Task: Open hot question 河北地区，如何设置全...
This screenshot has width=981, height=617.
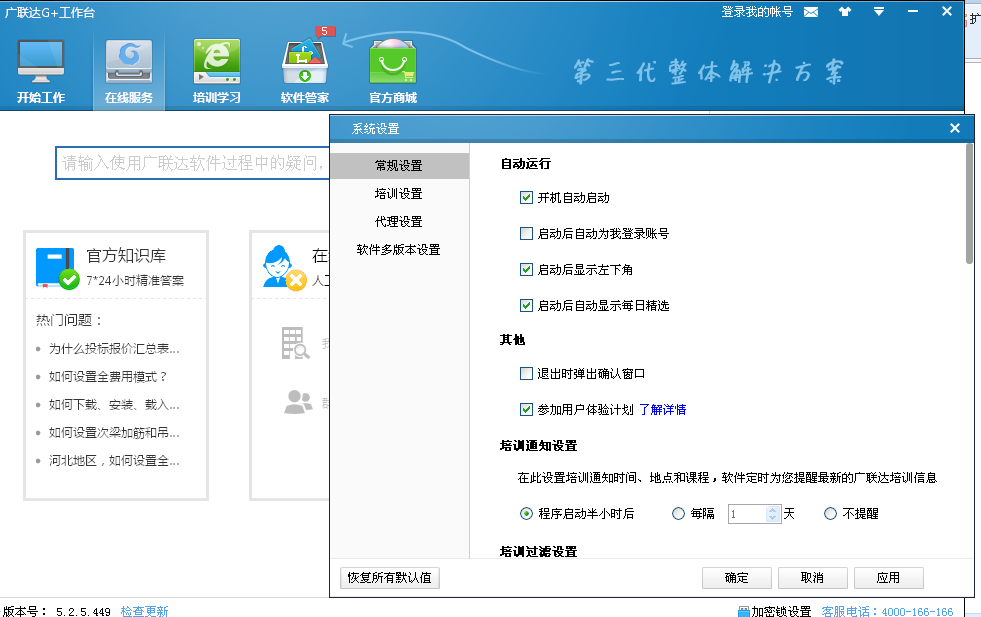Action: 114,461
